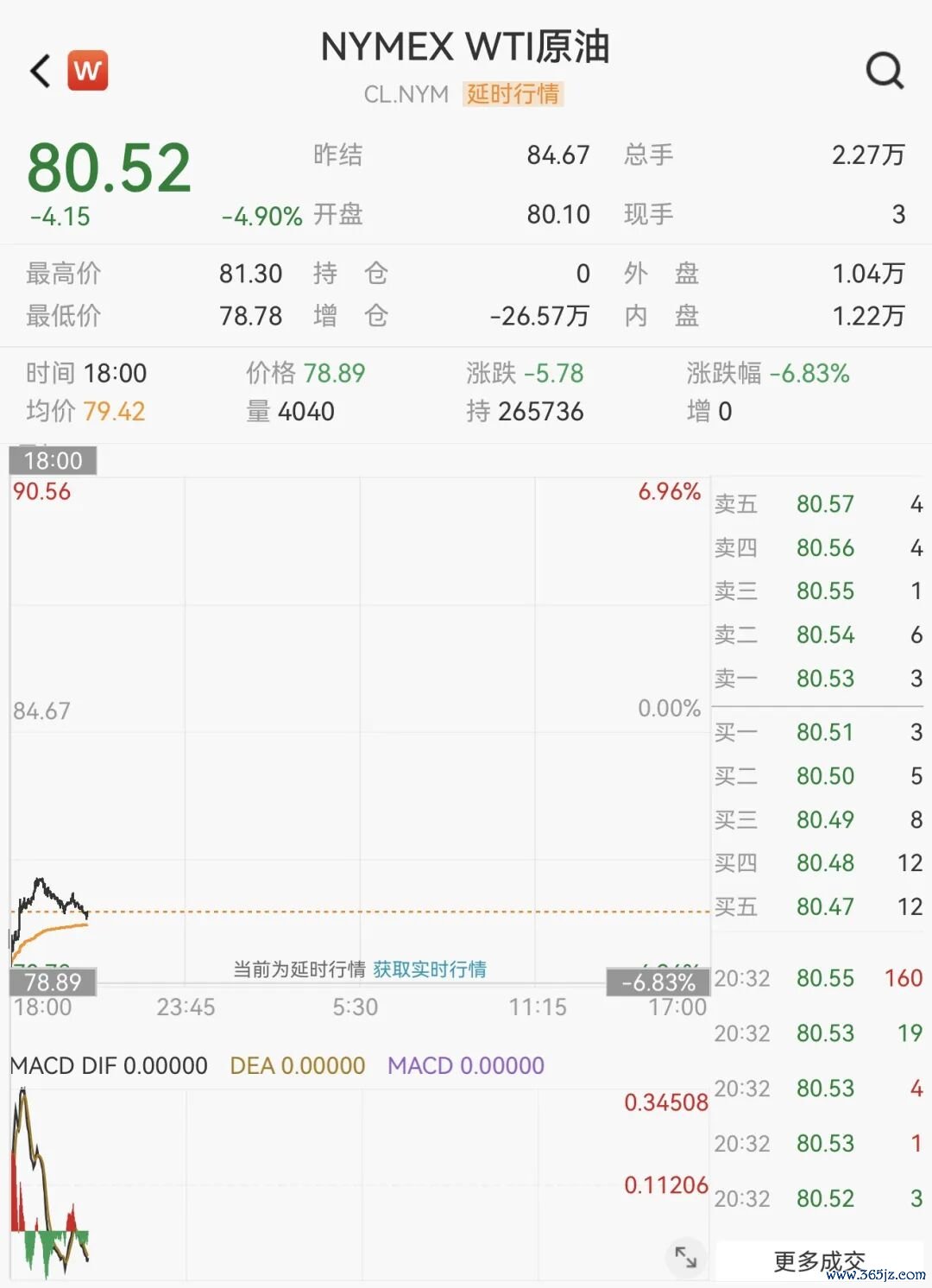Select the 78.89 crosshair price tag

53,982
